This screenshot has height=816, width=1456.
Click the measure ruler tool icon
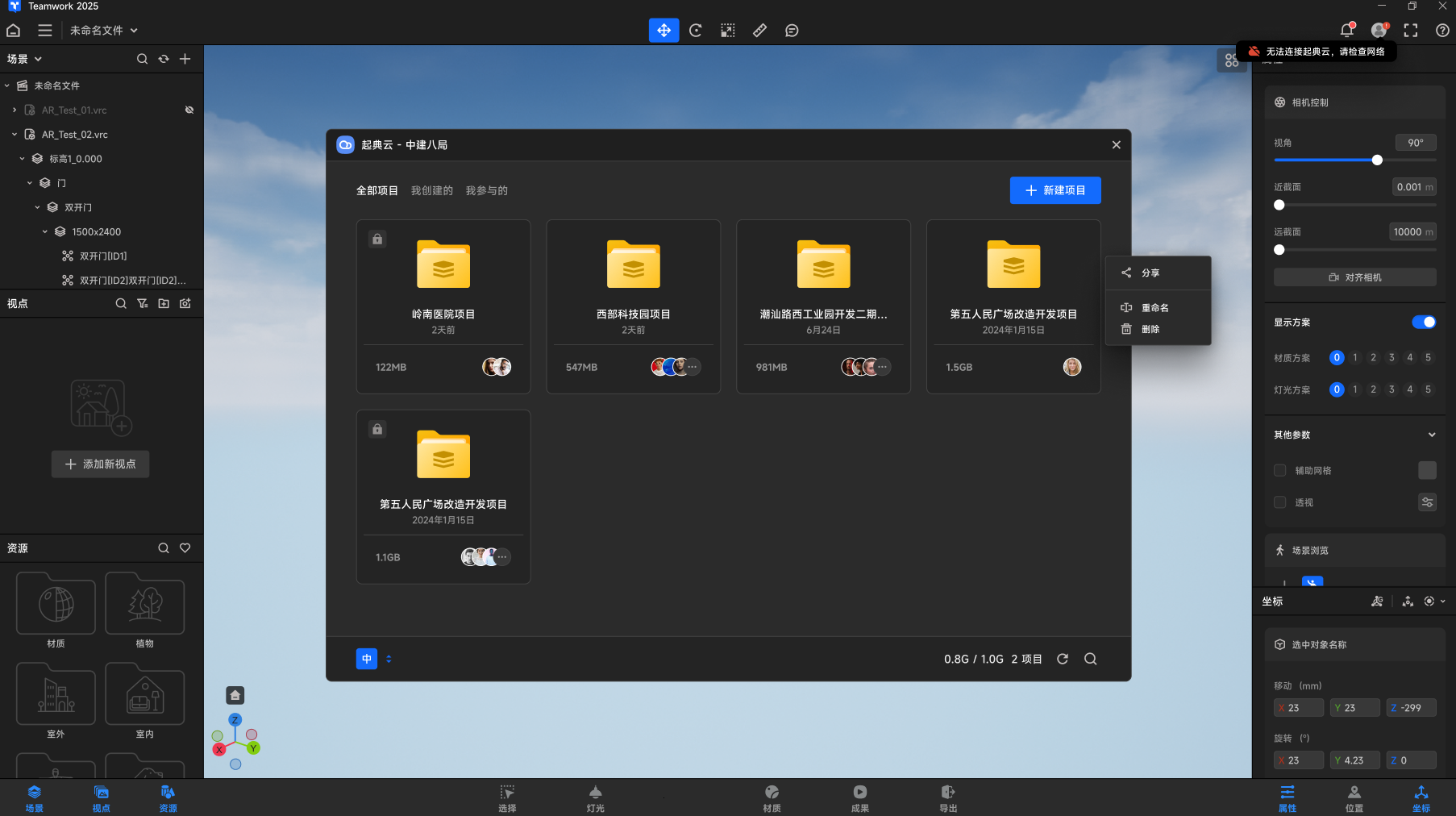[x=759, y=31]
